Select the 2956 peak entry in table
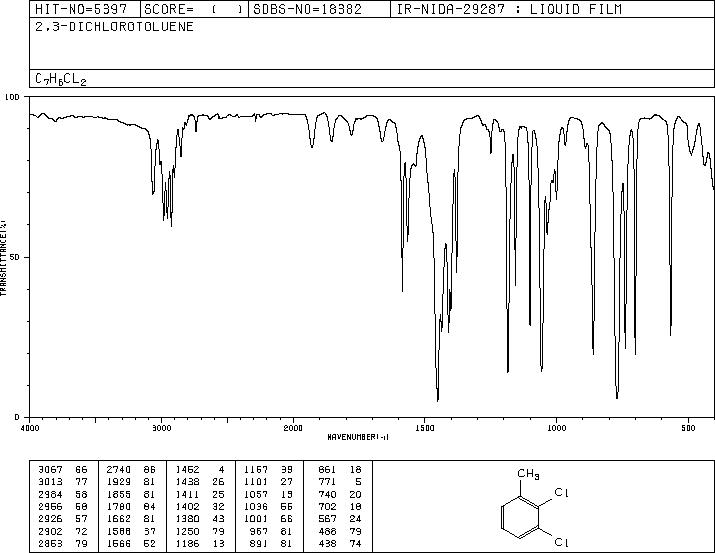This screenshot has height=553, width=715. point(63,506)
